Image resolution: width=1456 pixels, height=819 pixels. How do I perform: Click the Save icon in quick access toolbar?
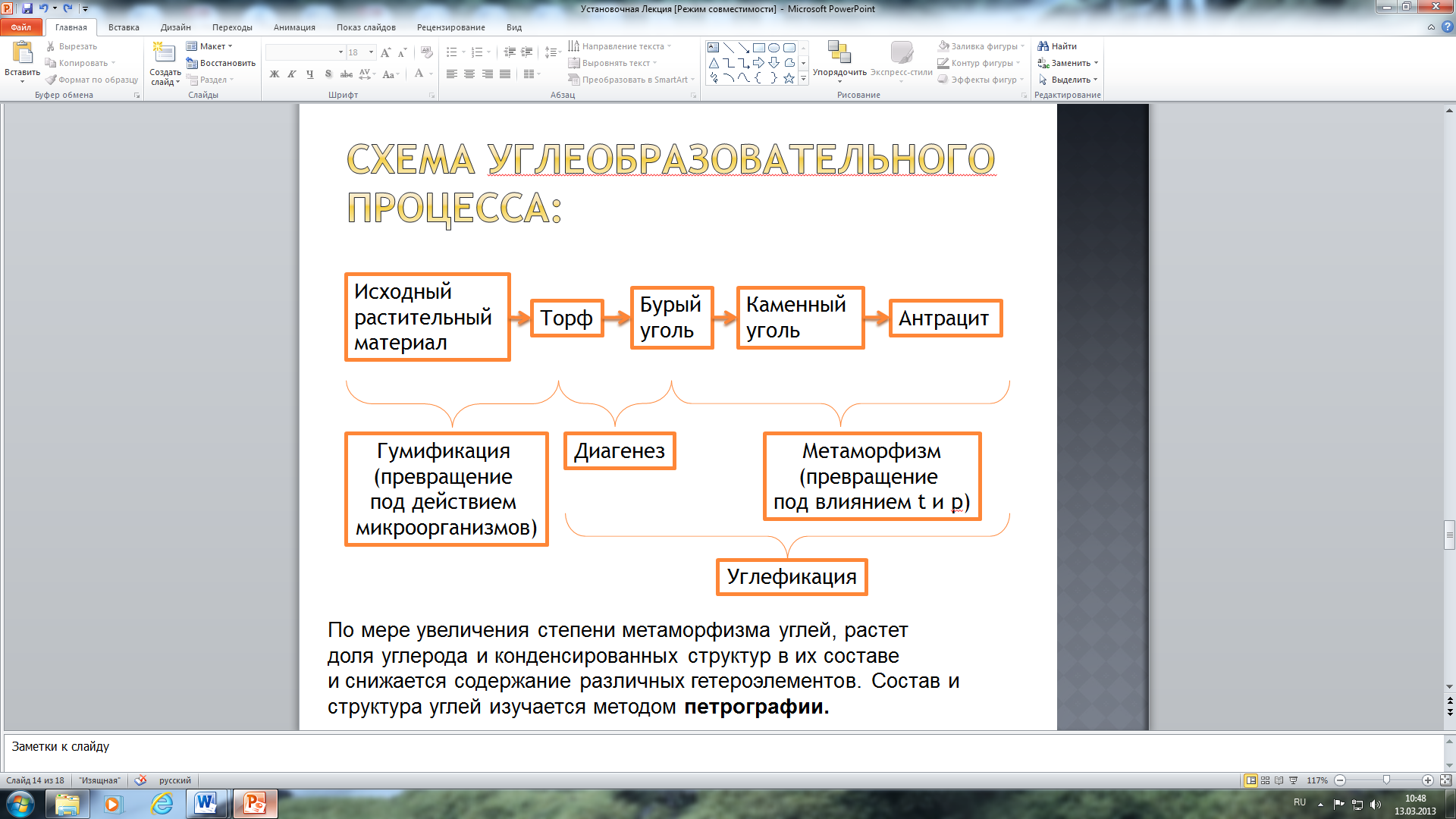[27, 8]
